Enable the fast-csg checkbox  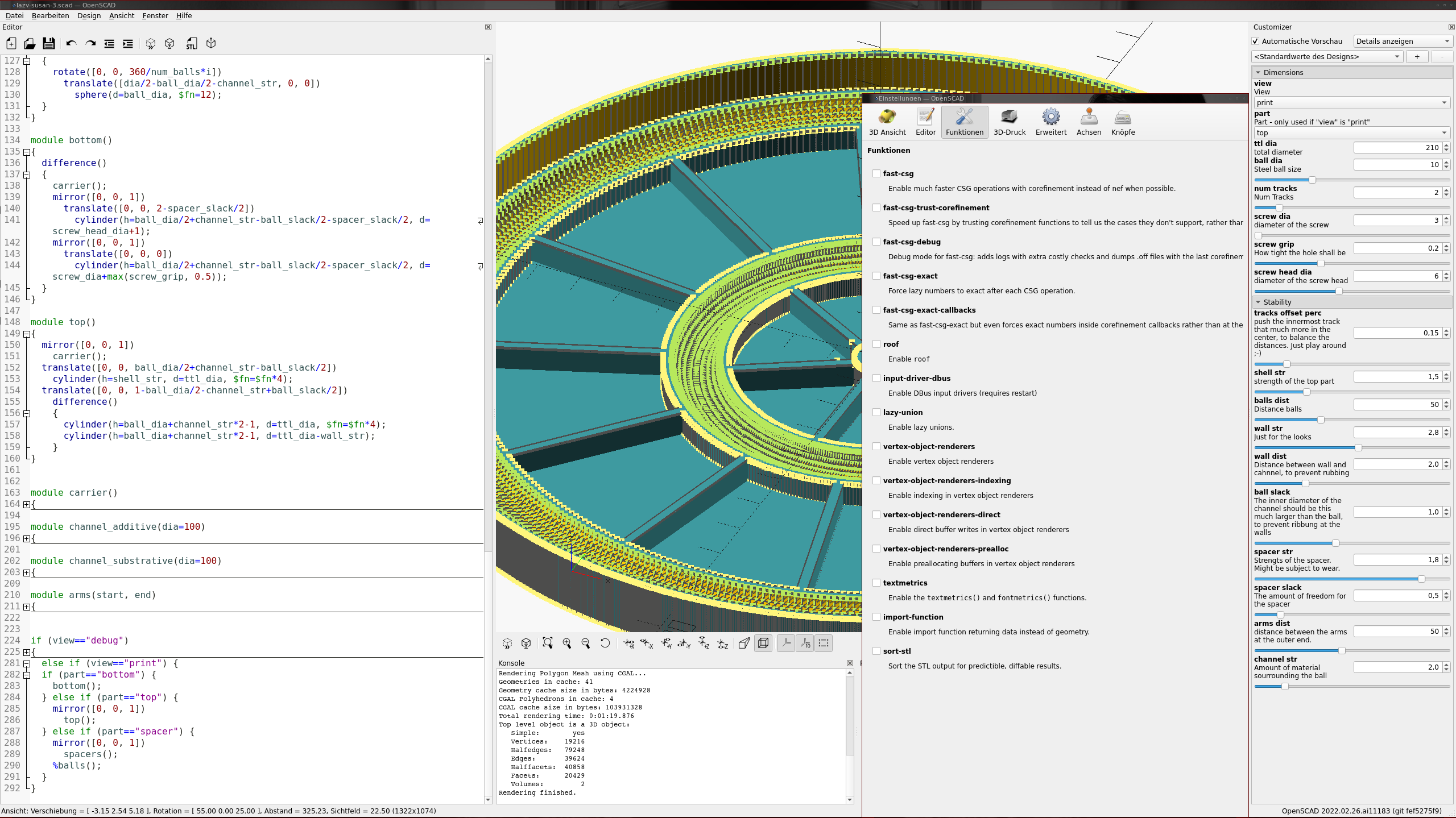876,173
